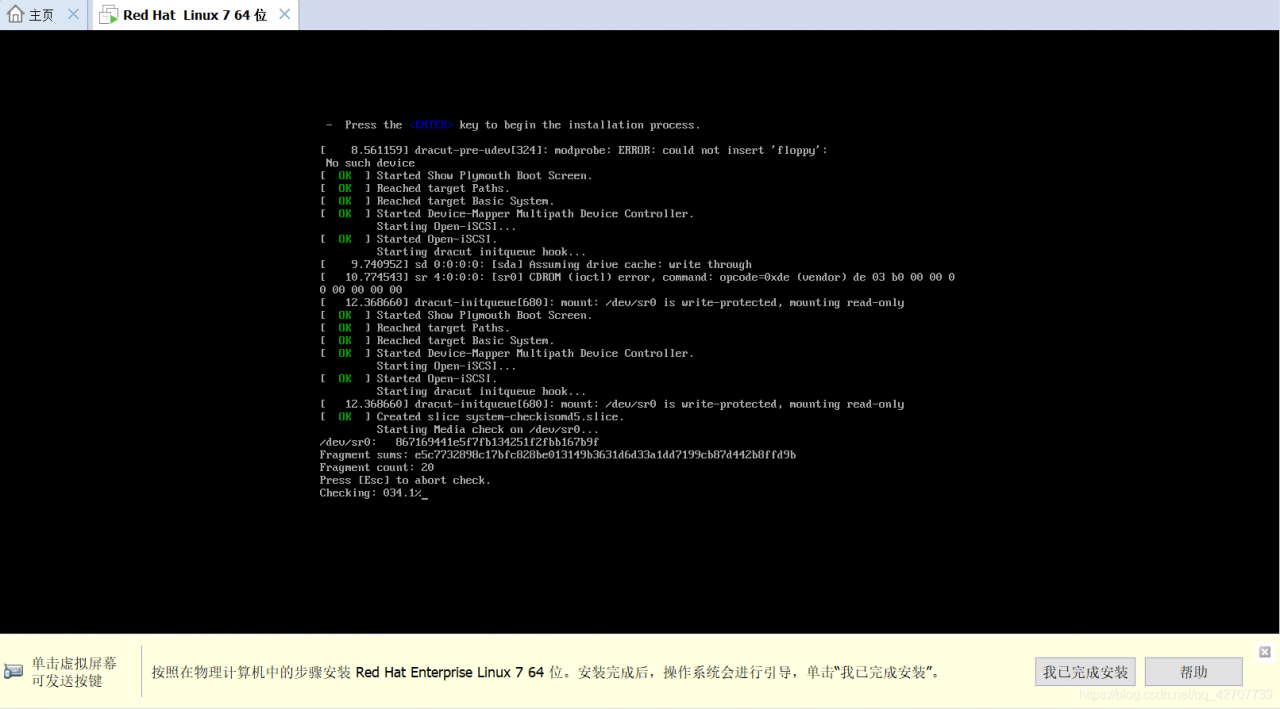Click the 'Fragment count: 20' line
Image resolution: width=1280 pixels, height=709 pixels.
click(377, 467)
